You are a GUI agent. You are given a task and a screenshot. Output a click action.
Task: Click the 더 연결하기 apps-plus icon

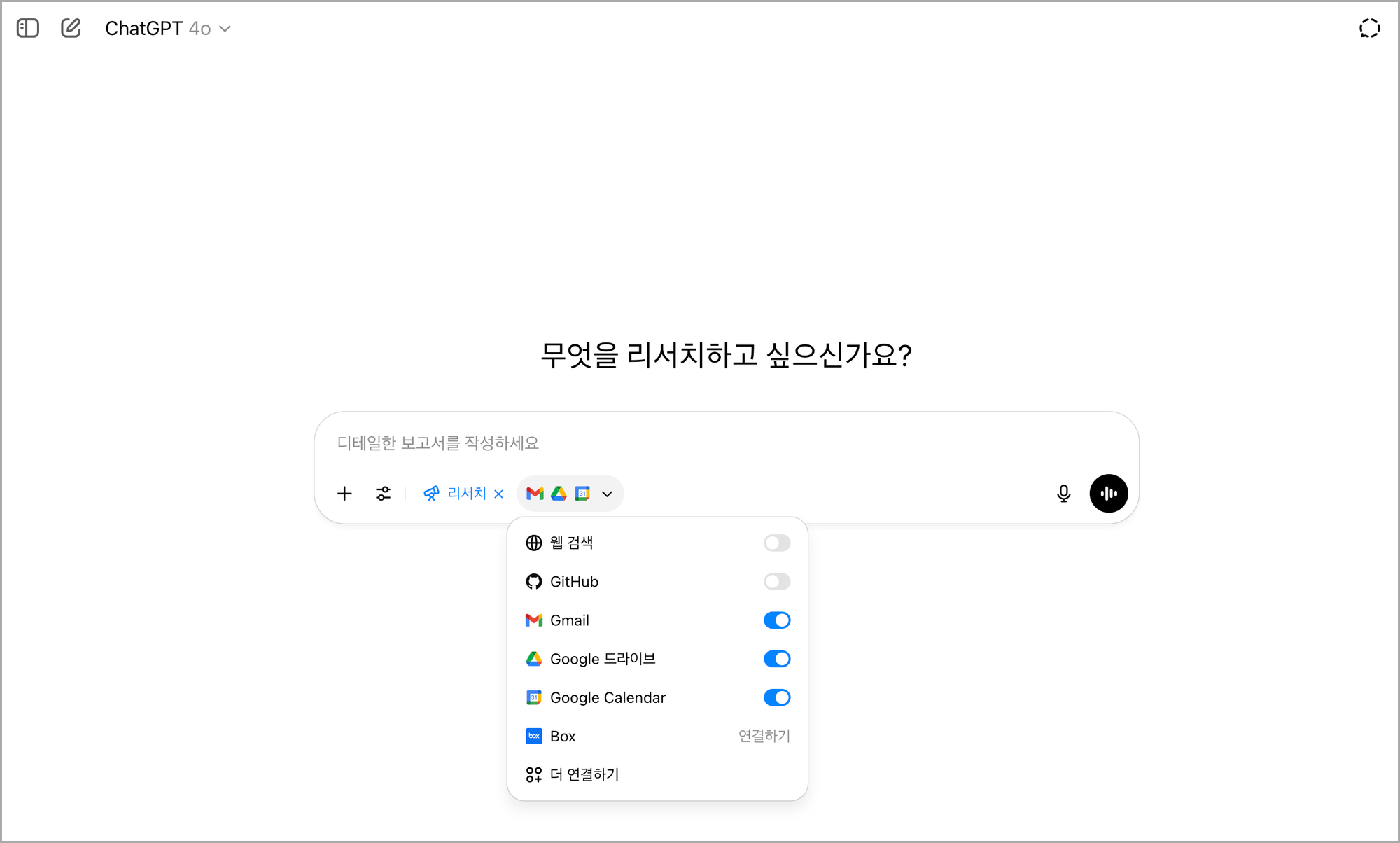point(534,775)
